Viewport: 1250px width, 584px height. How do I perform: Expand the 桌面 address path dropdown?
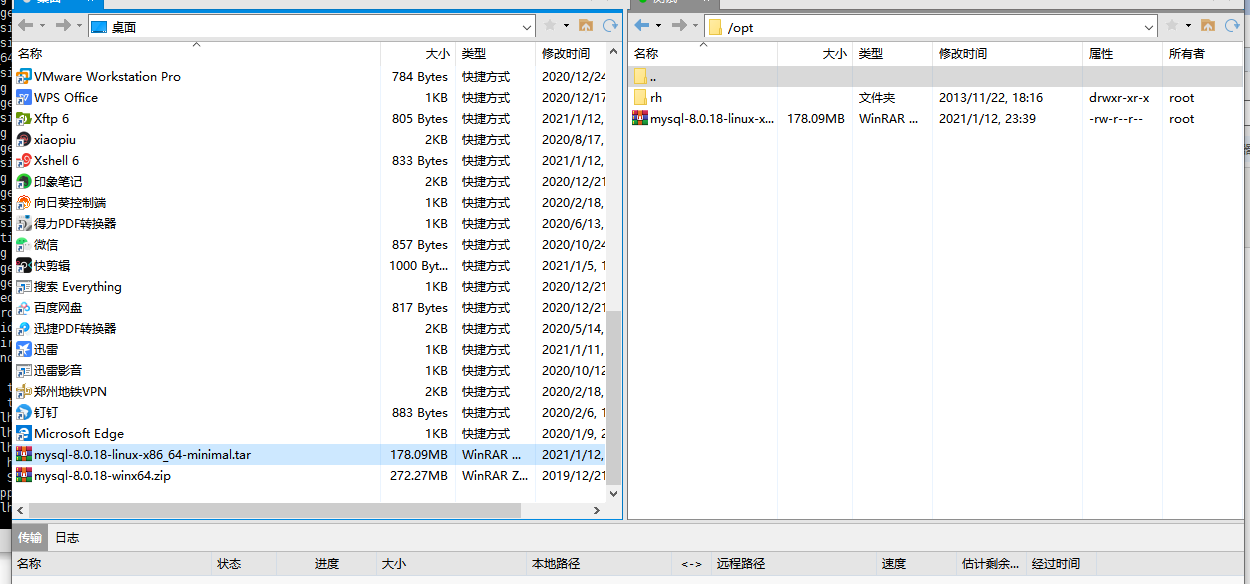(x=527, y=27)
